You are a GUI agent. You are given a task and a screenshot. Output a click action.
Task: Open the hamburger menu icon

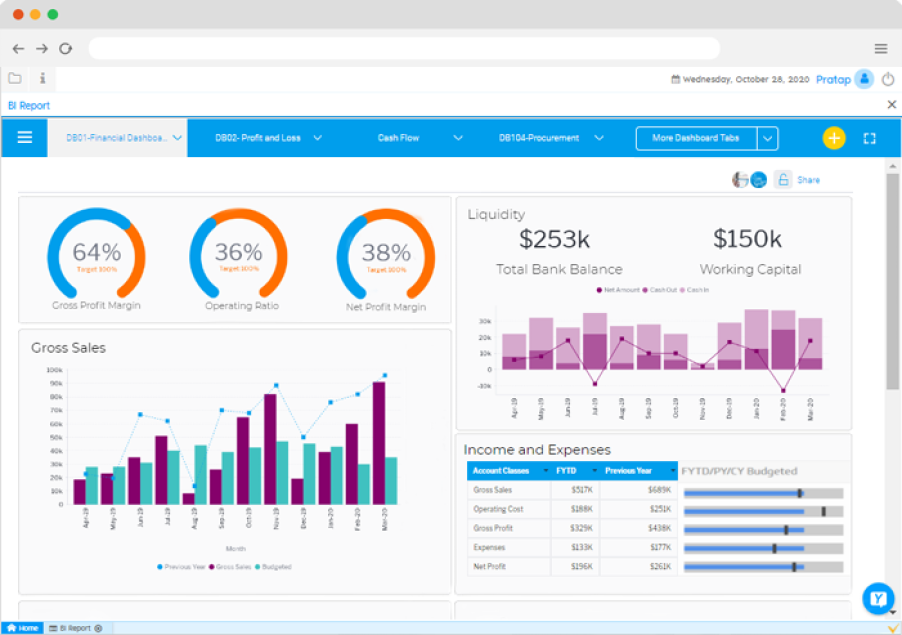(23, 138)
